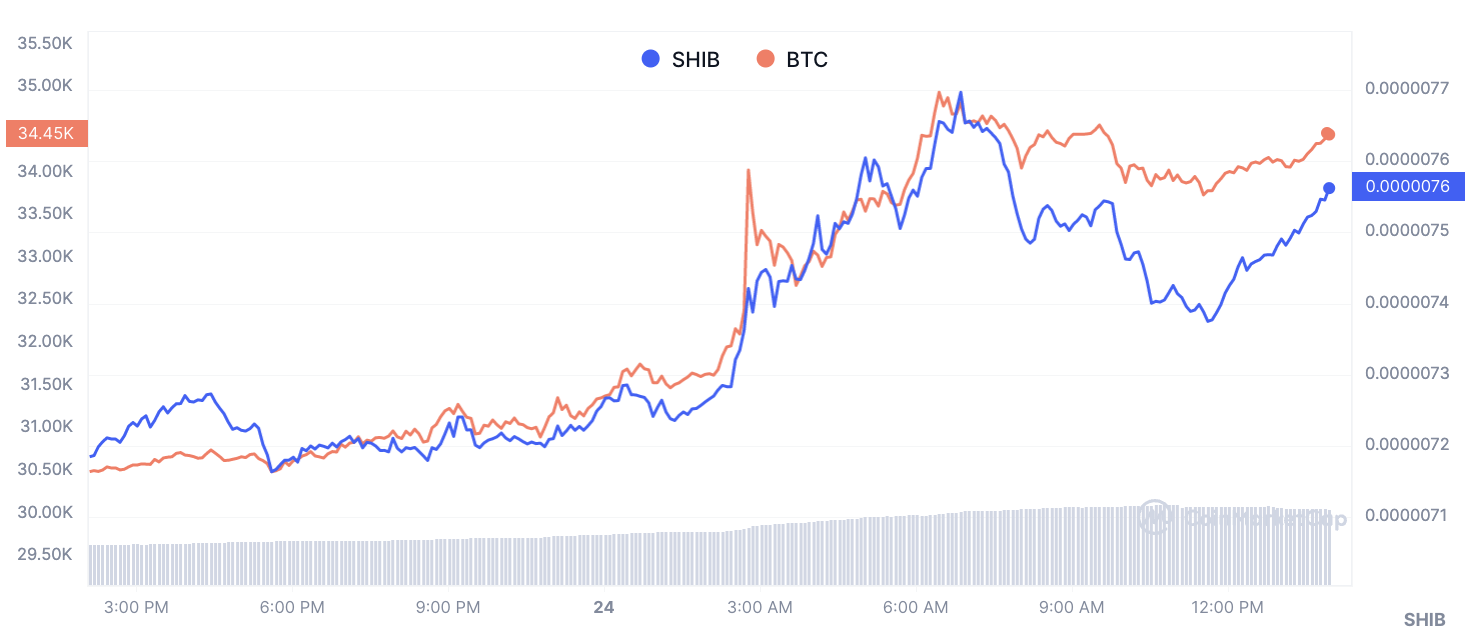
Task: Click the BTC legend text label
Action: (x=807, y=59)
